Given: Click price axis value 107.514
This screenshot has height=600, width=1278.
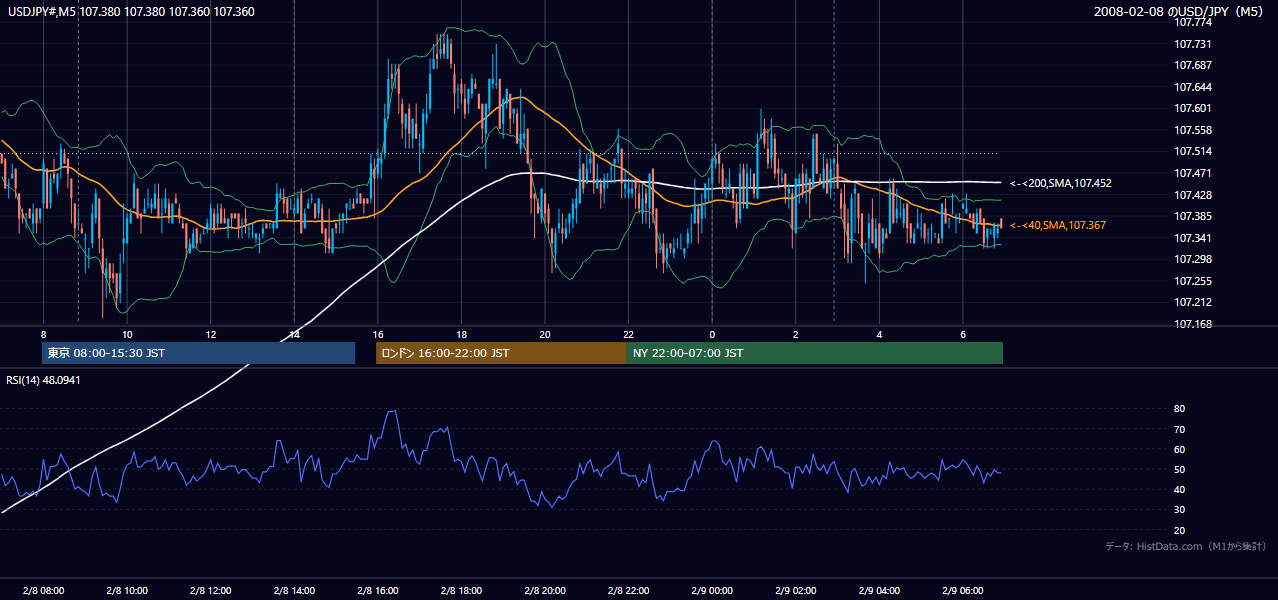Looking at the screenshot, I should (1194, 151).
